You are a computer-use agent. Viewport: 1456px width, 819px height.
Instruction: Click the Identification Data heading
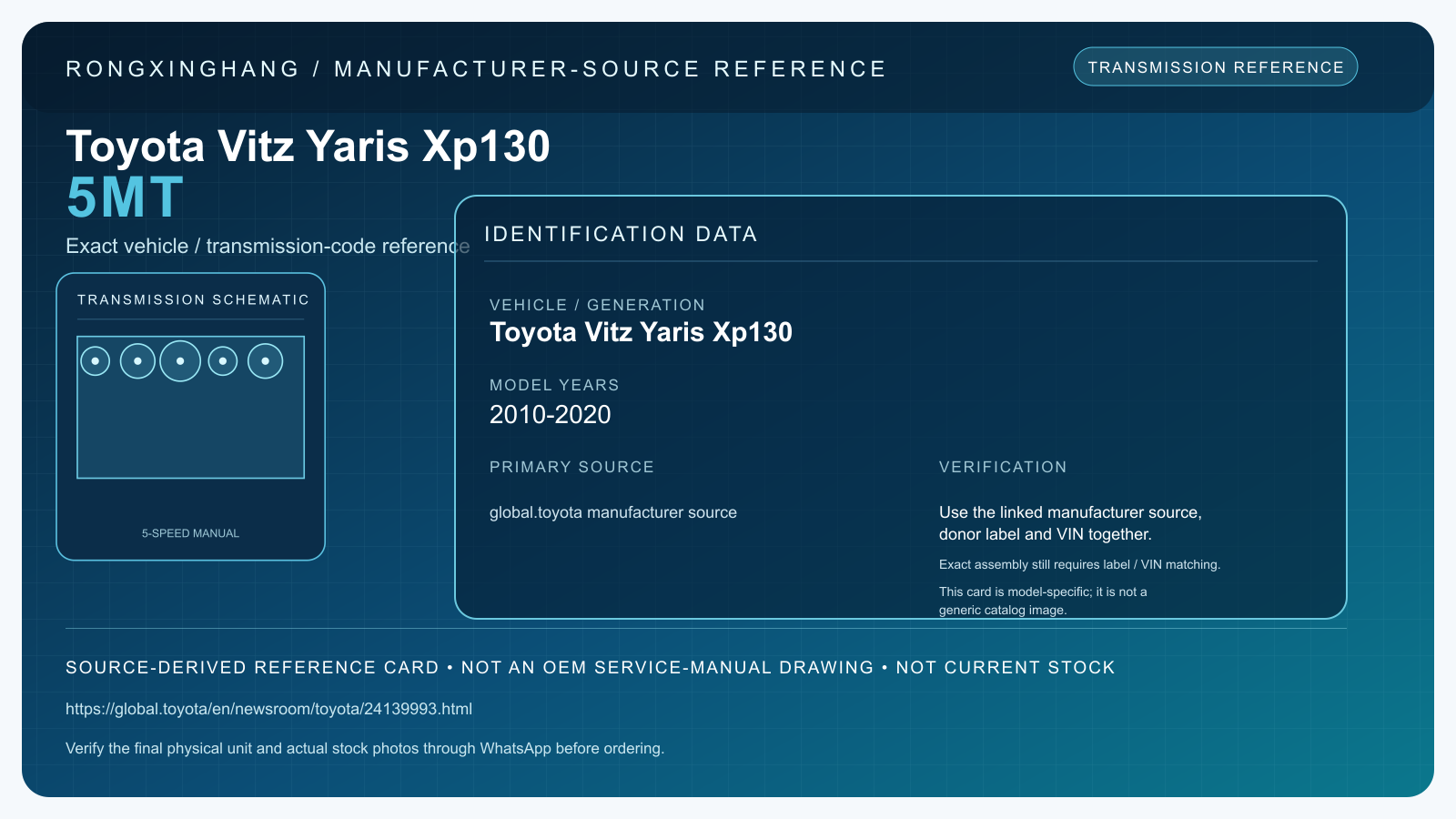[621, 234]
